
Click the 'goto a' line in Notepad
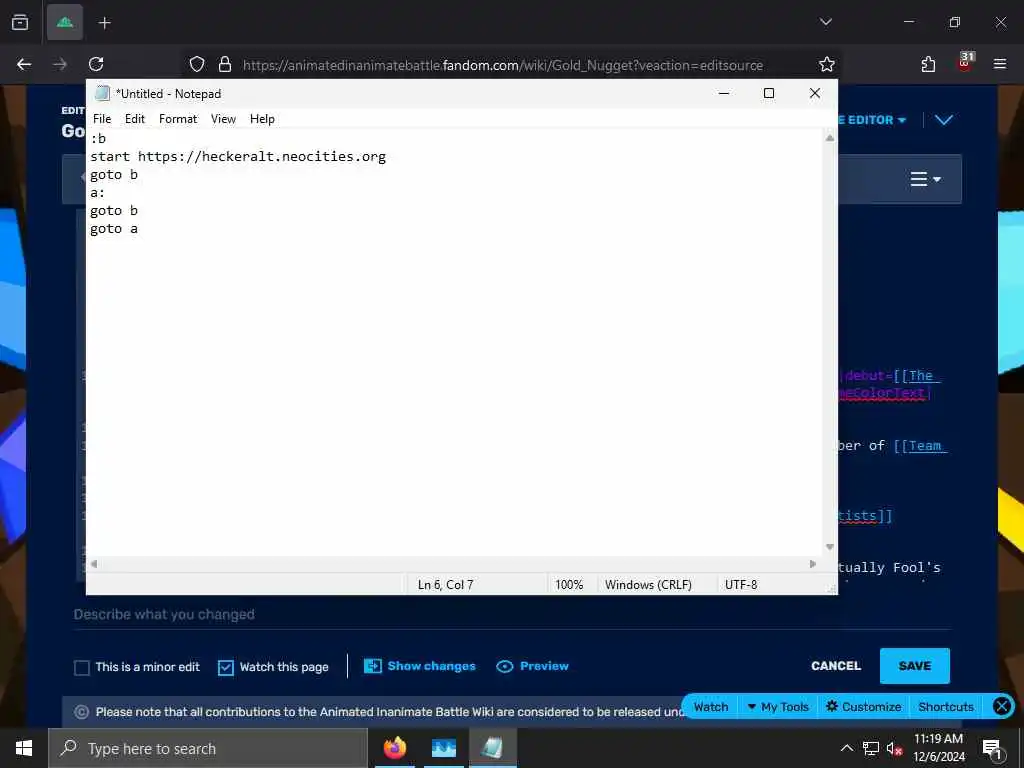coord(114,229)
